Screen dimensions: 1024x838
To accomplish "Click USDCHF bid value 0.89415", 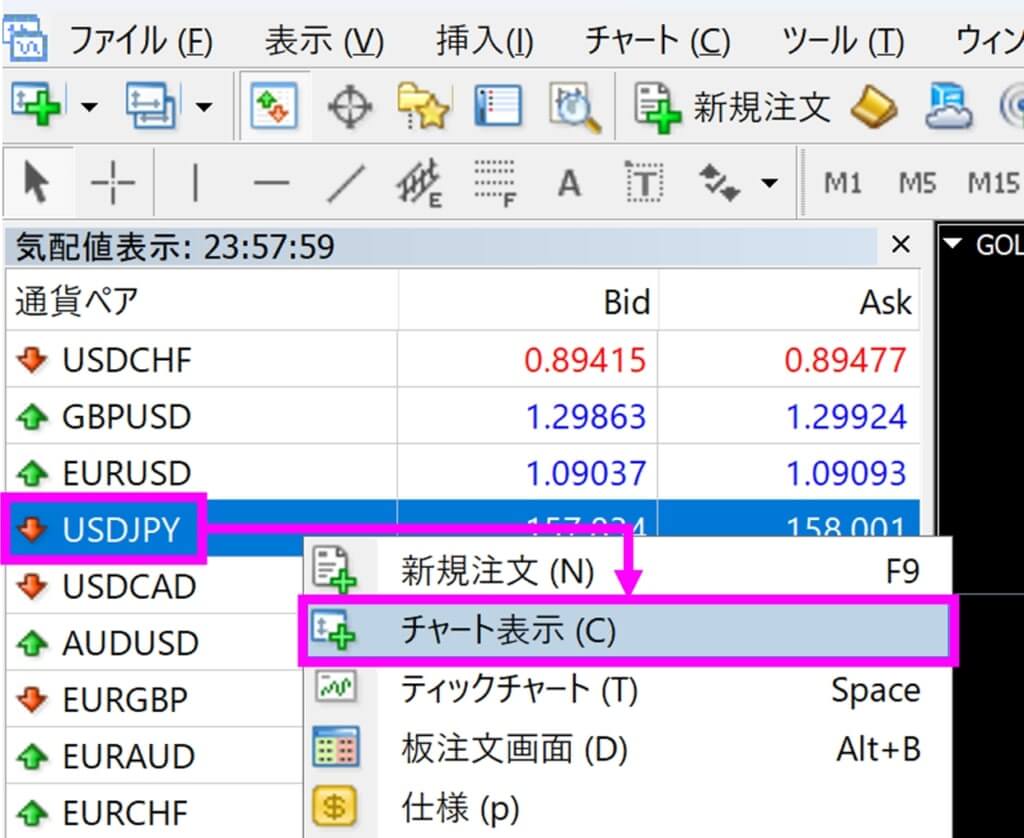I will 585,360.
